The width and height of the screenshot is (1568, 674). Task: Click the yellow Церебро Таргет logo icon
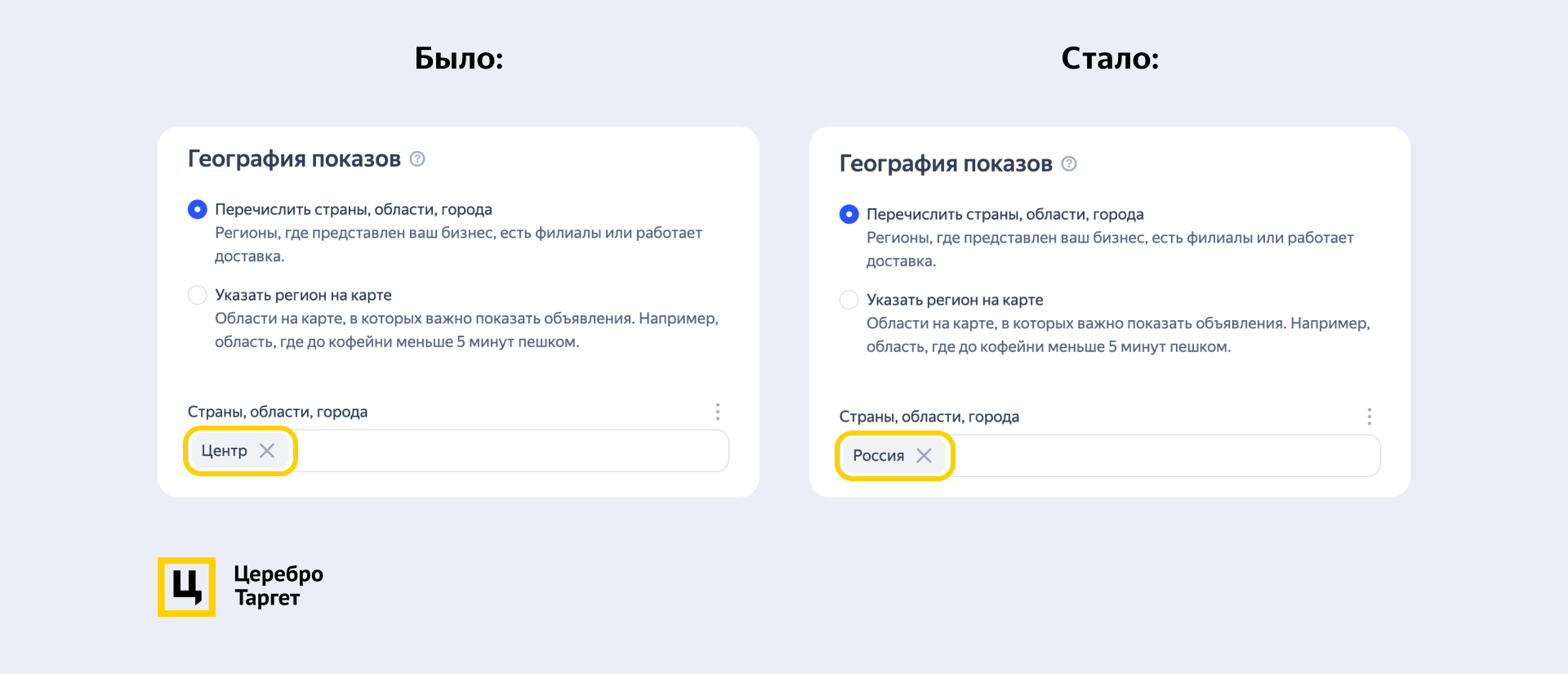(x=187, y=587)
